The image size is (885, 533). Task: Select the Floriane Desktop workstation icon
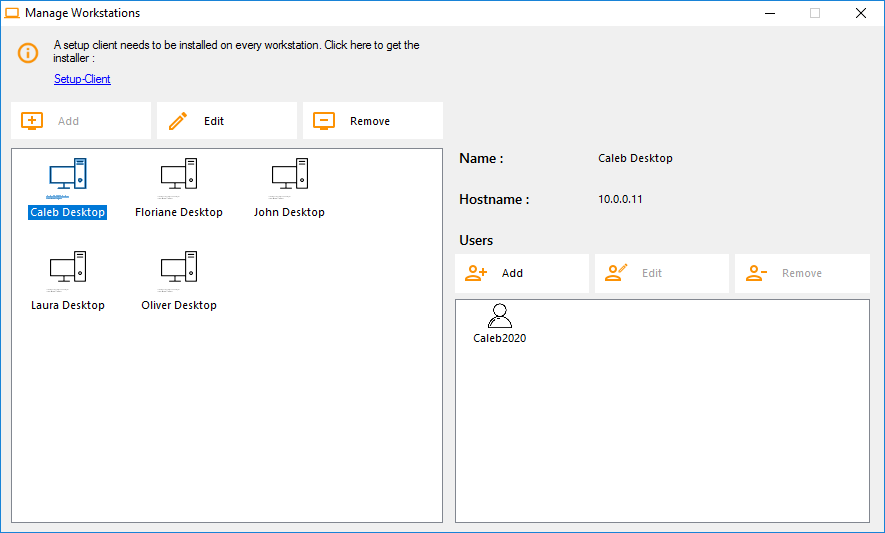179,175
